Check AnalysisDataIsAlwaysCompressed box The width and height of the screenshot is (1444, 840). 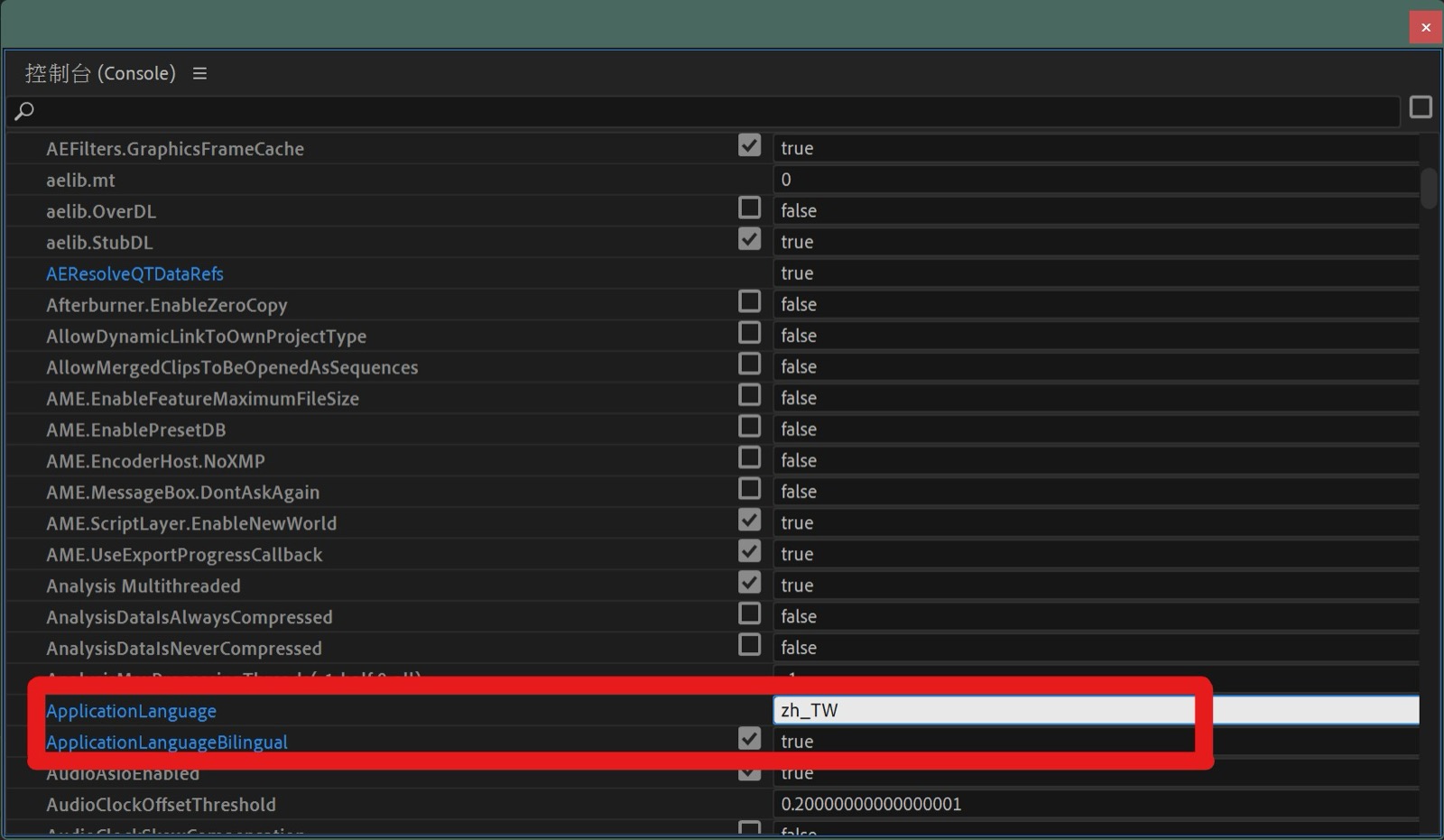pyautogui.click(x=749, y=614)
